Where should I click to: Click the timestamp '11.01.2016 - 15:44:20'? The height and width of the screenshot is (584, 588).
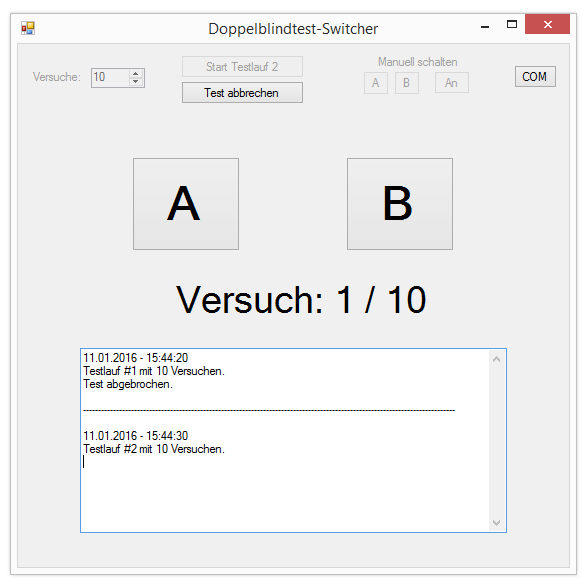136,358
